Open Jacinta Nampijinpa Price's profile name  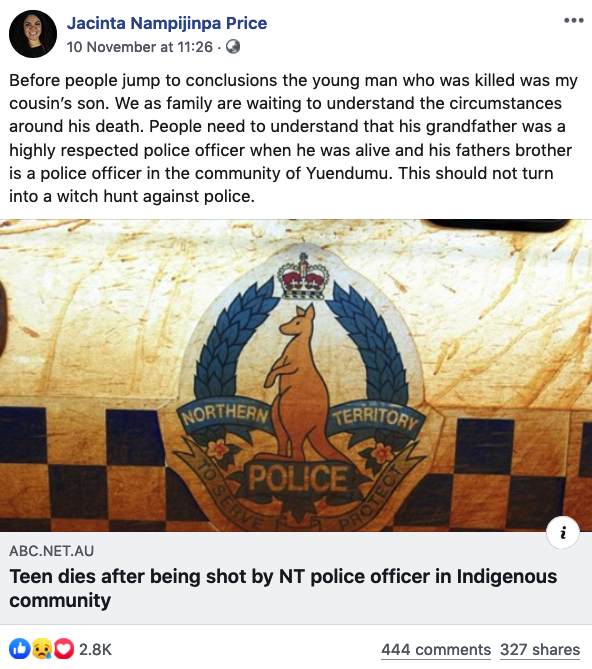pos(167,23)
